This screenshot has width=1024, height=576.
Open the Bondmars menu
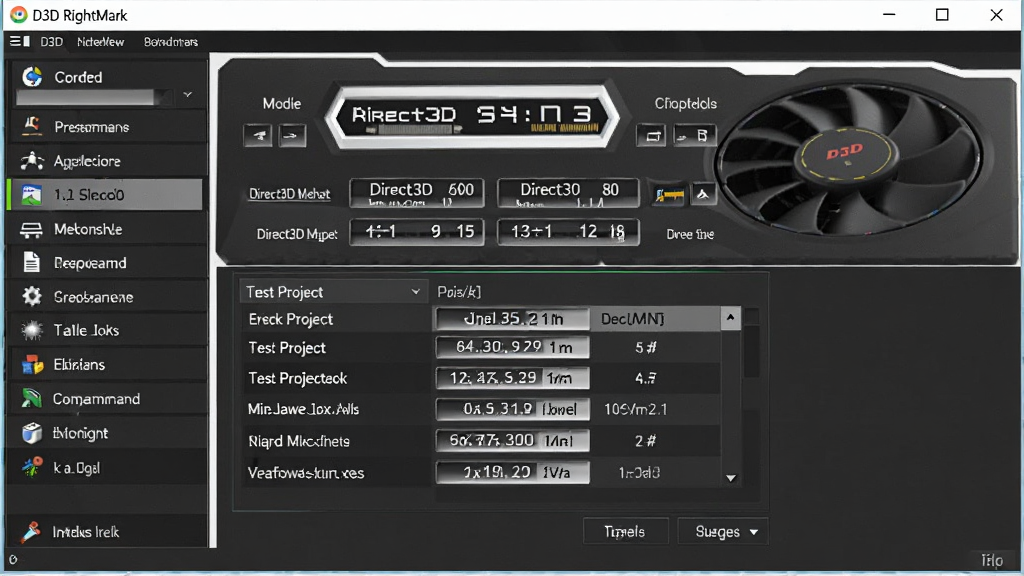tap(170, 42)
